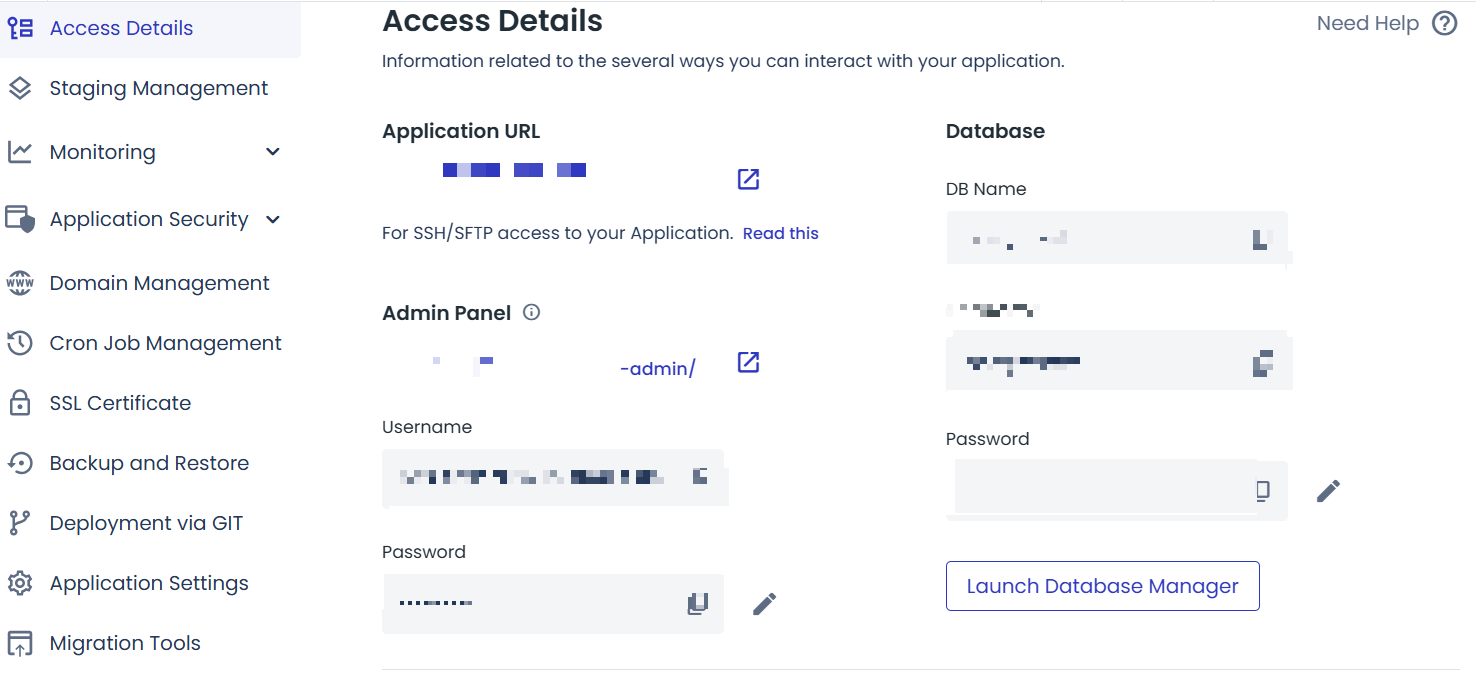Copy the admin password
1476x677 pixels.
click(697, 603)
